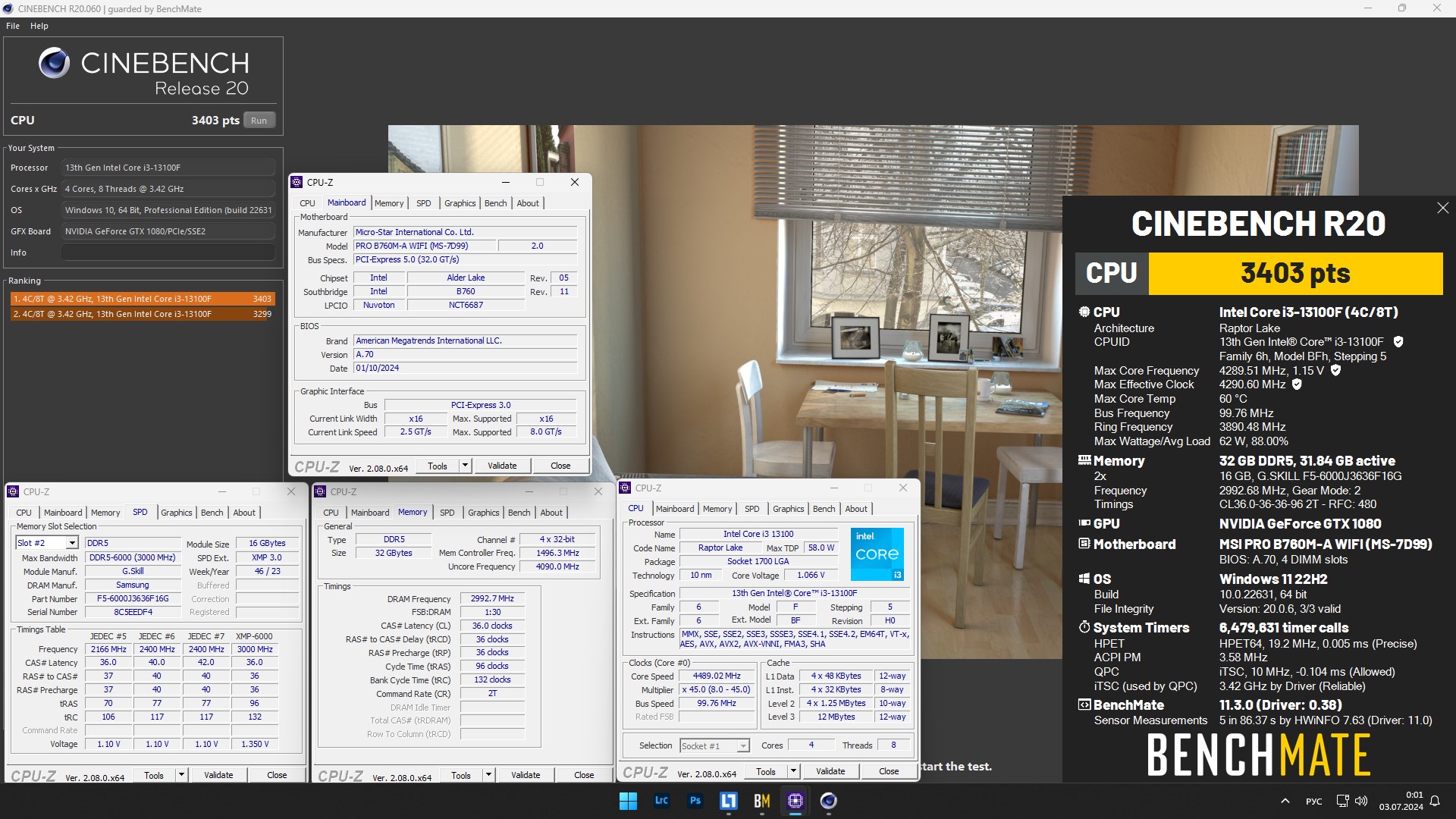Open volume control in system tray
The image size is (1456, 819).
(1361, 801)
